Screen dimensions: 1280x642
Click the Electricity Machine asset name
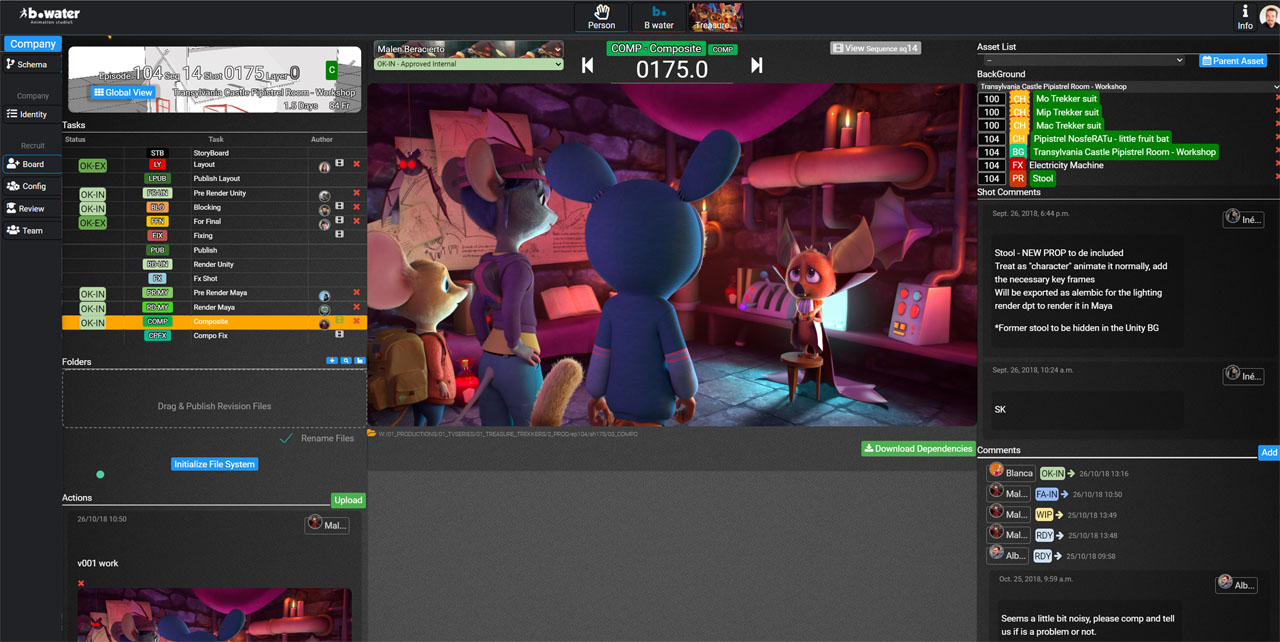1066,165
